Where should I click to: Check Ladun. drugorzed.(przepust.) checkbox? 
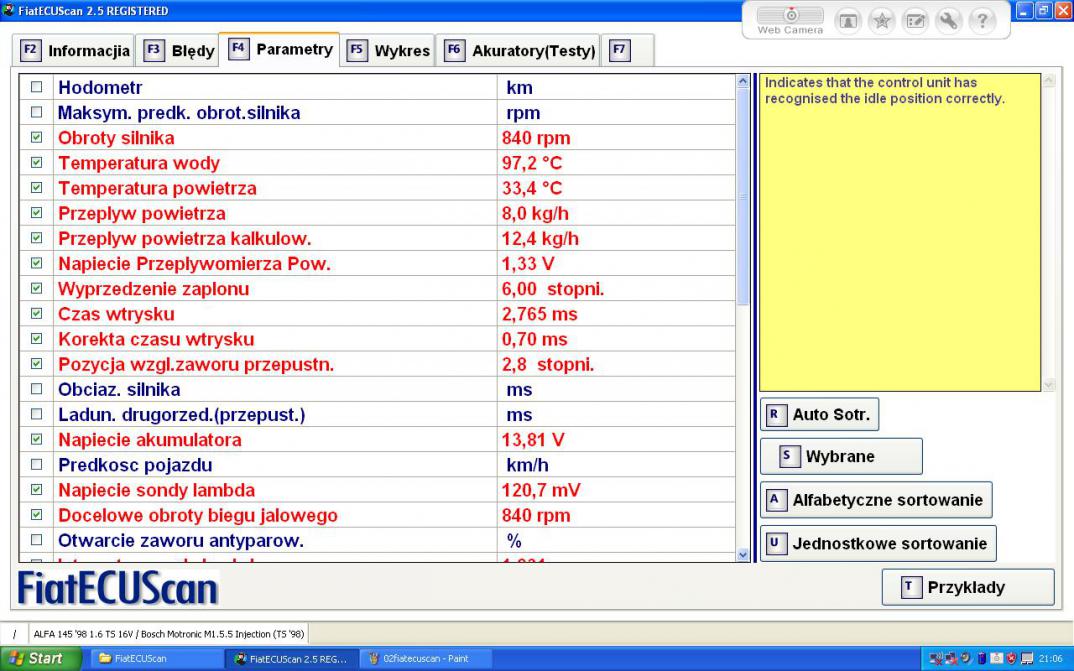pos(36,414)
